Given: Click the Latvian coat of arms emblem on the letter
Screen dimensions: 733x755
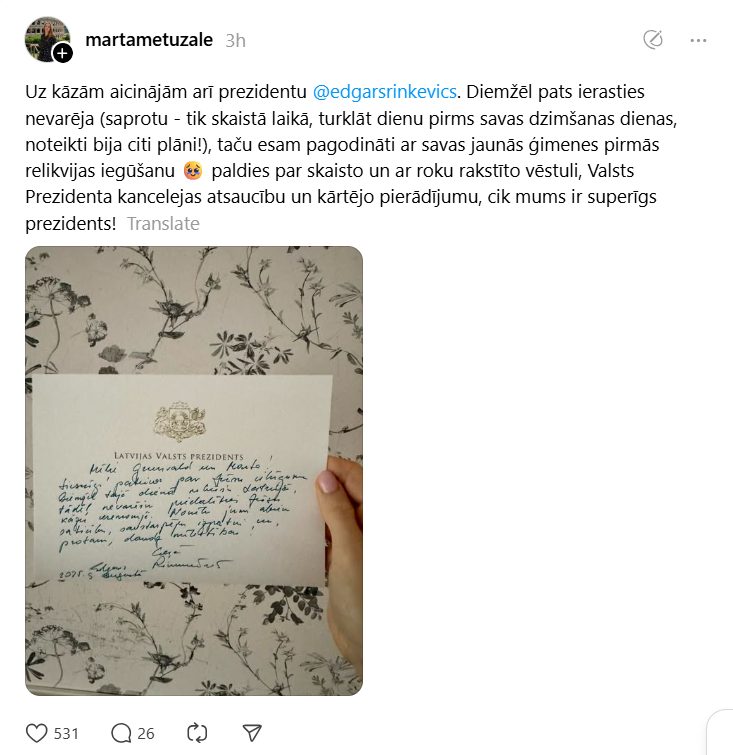Looking at the screenshot, I should pyautogui.click(x=179, y=422).
